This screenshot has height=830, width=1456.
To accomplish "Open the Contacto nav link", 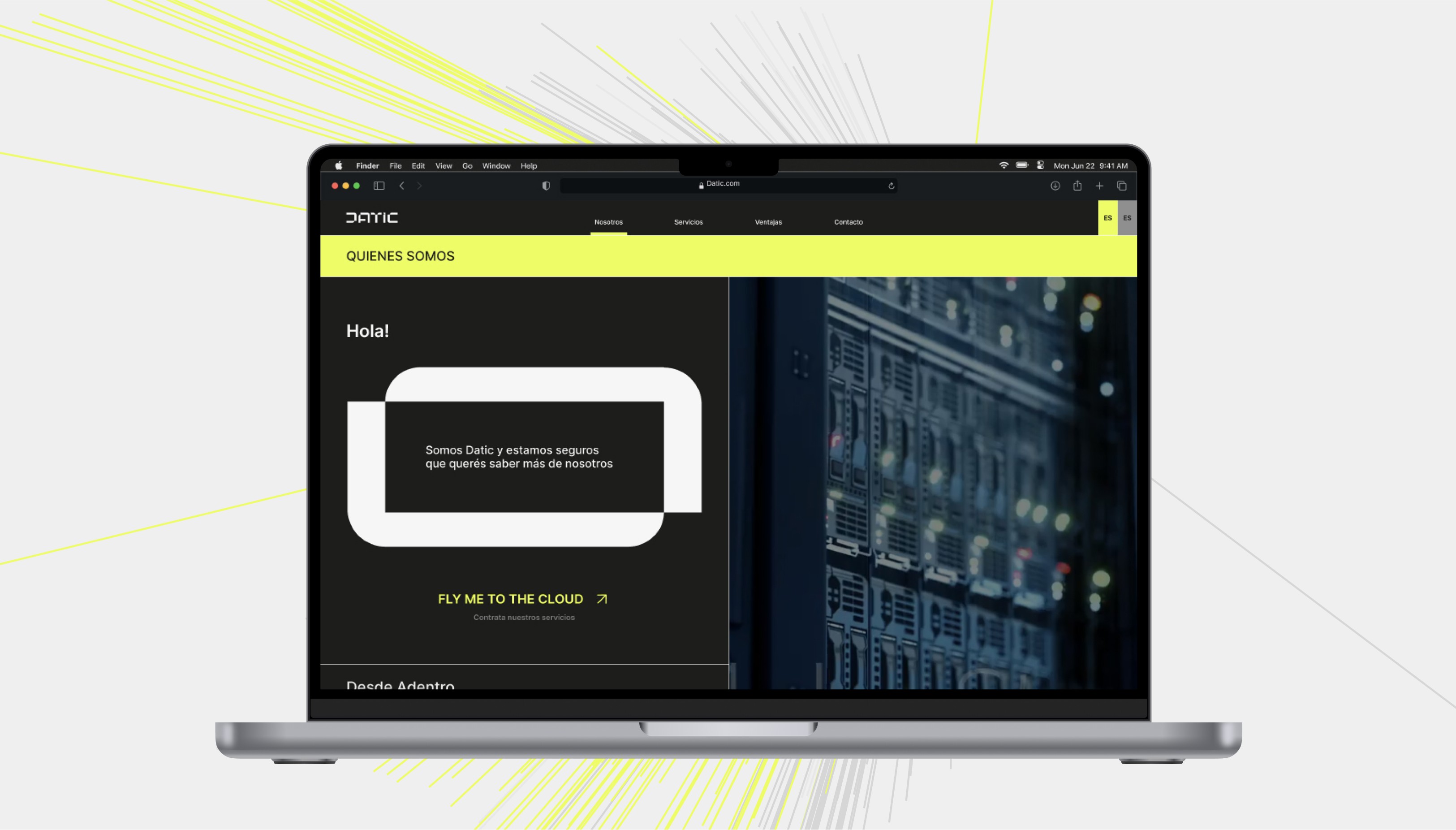I will [x=848, y=222].
